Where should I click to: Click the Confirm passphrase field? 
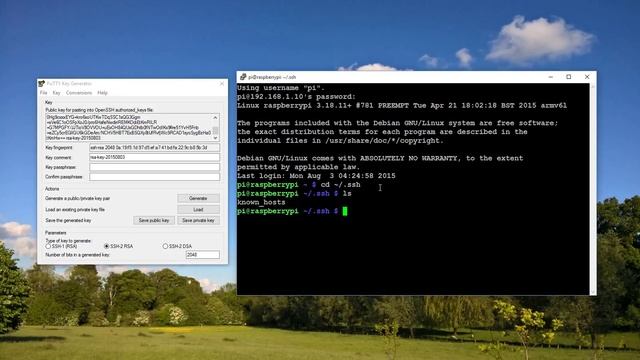(x=154, y=177)
